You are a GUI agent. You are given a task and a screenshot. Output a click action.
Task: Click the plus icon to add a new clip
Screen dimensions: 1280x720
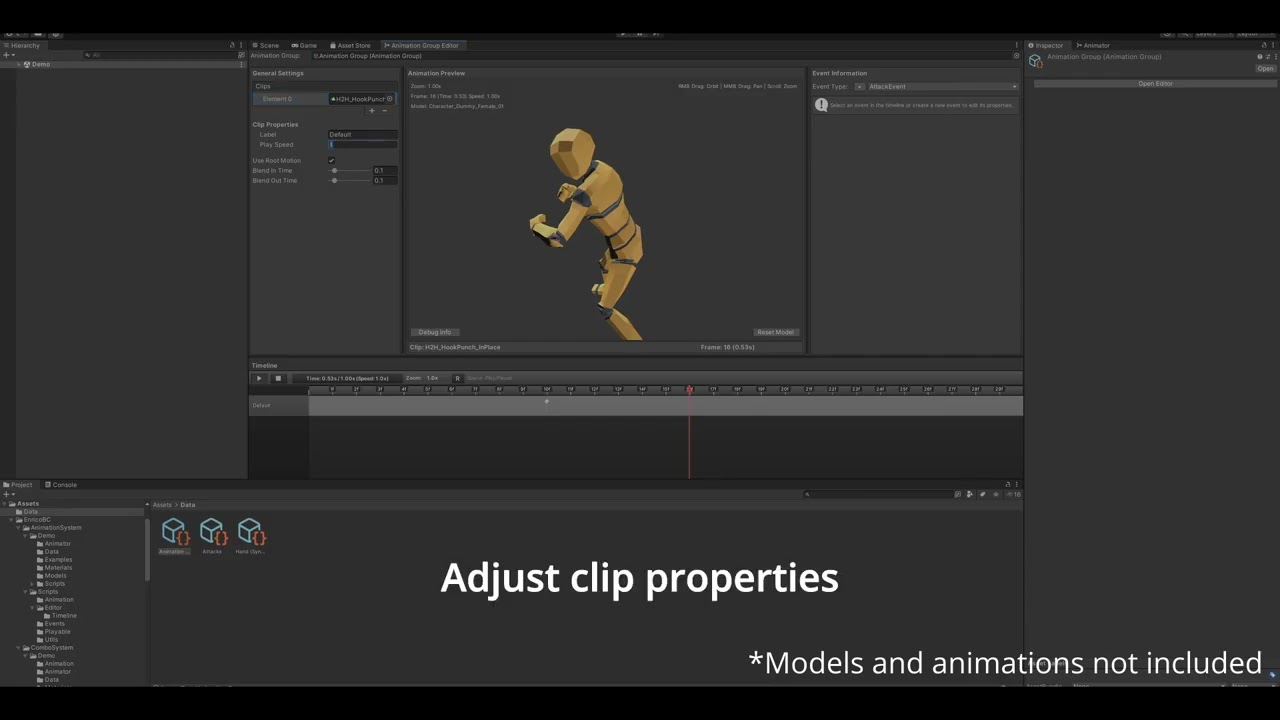pyautogui.click(x=372, y=111)
